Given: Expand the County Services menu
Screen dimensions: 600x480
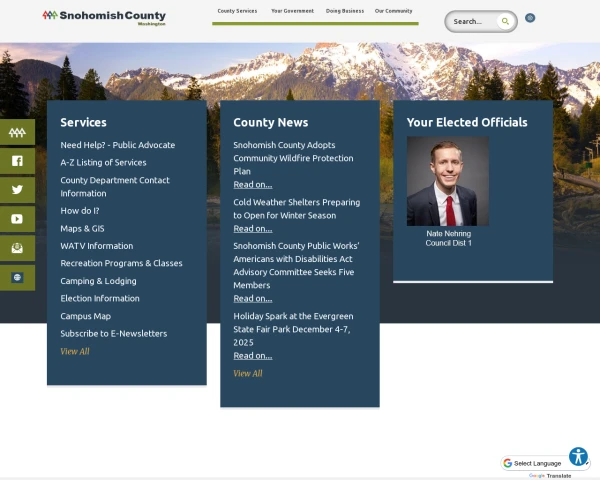Looking at the screenshot, I should [x=237, y=11].
